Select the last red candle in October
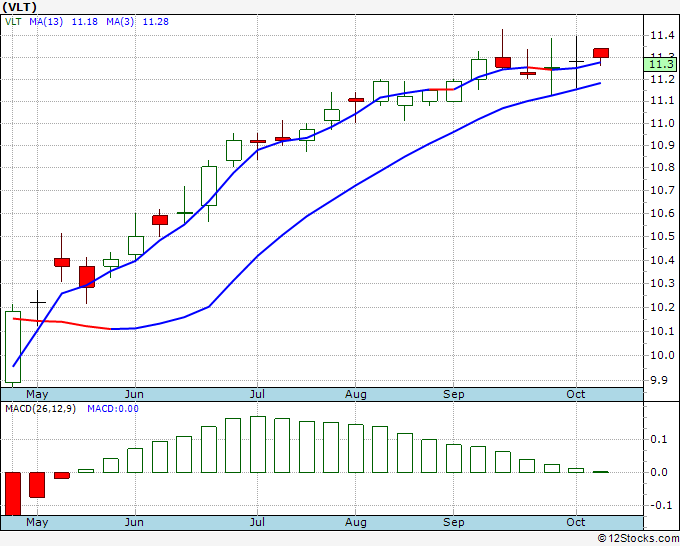The height and width of the screenshot is (546, 680). [601, 53]
